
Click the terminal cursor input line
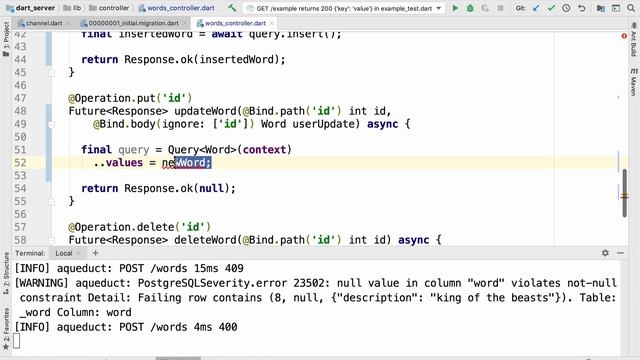click(16, 341)
